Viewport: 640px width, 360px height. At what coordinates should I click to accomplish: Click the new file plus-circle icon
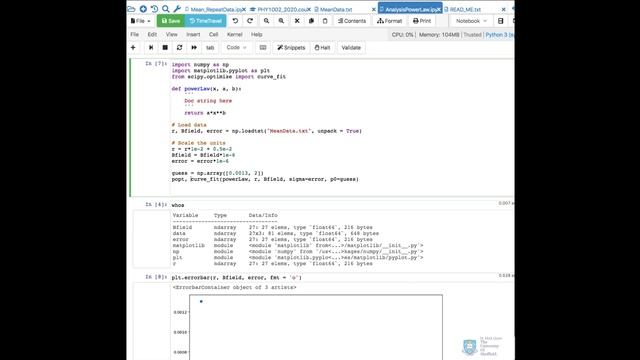tap(143, 9)
